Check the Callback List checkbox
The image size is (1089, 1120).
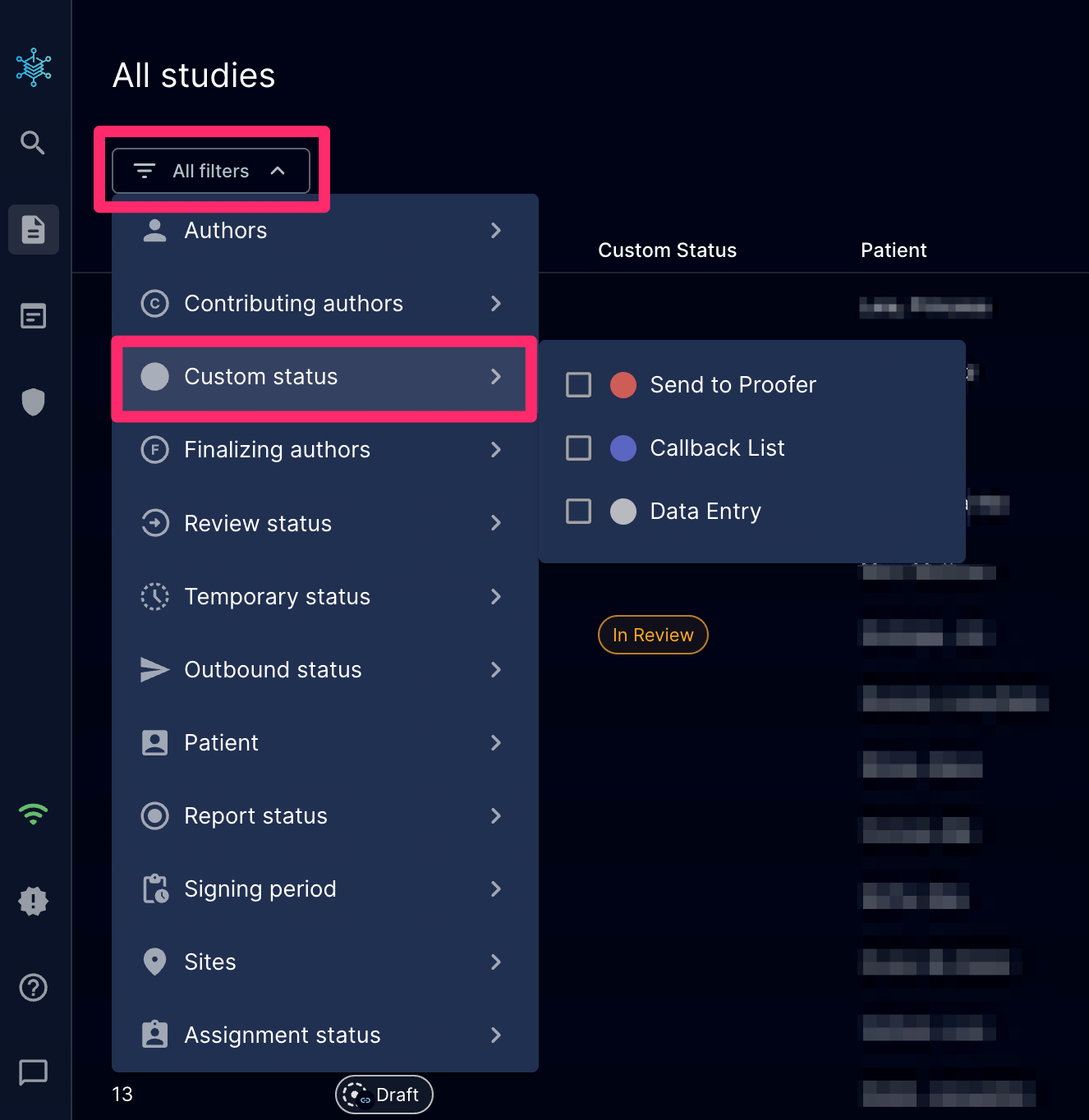pos(578,448)
